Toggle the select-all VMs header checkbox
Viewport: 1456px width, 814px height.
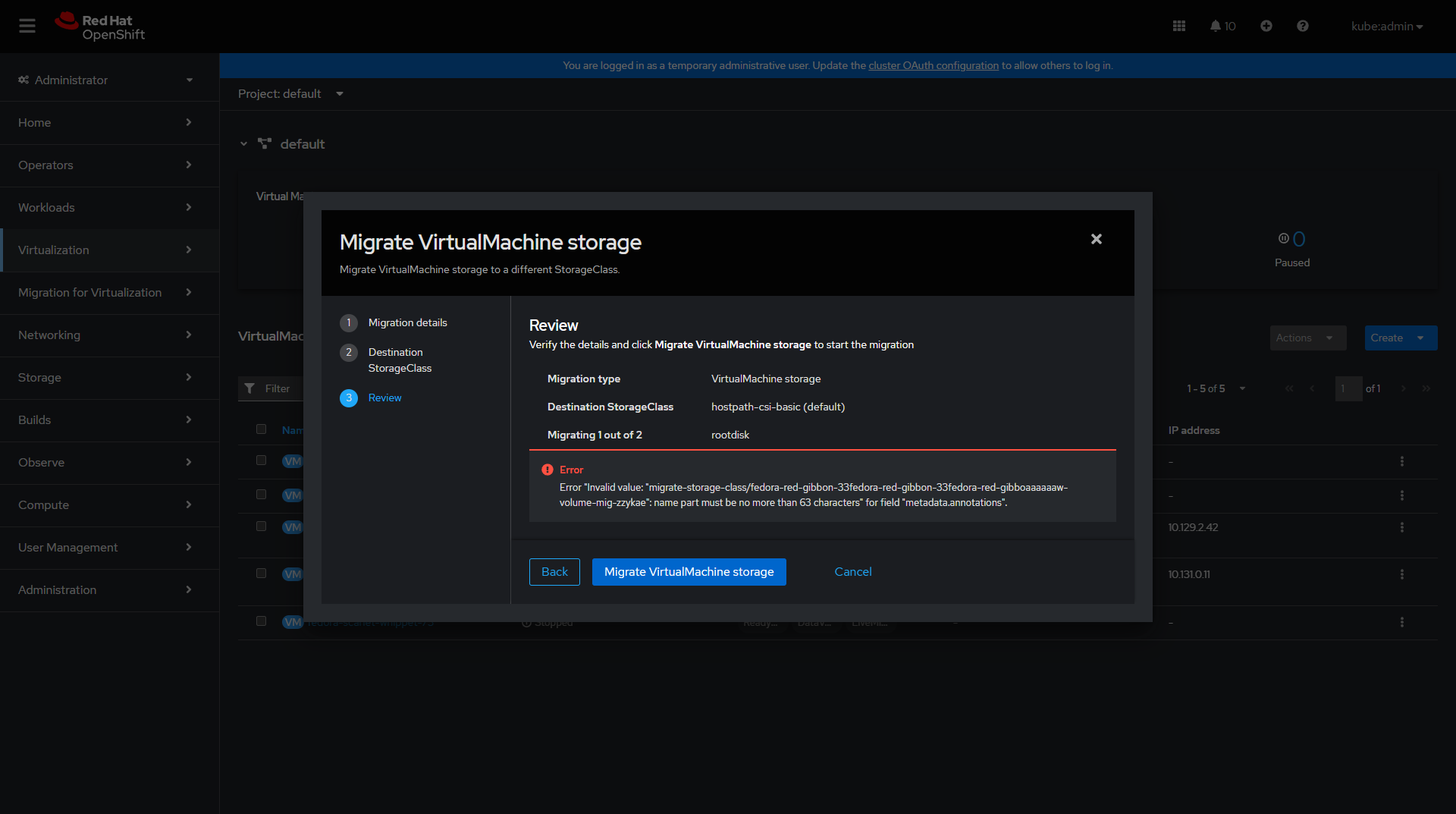click(x=262, y=429)
